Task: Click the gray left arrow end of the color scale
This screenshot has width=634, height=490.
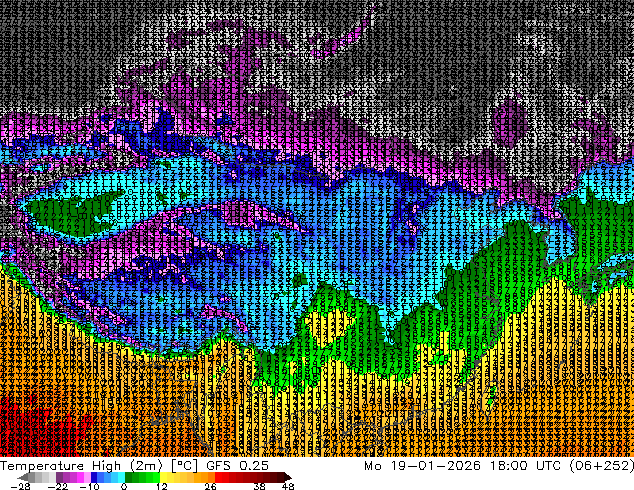Action: point(23,477)
